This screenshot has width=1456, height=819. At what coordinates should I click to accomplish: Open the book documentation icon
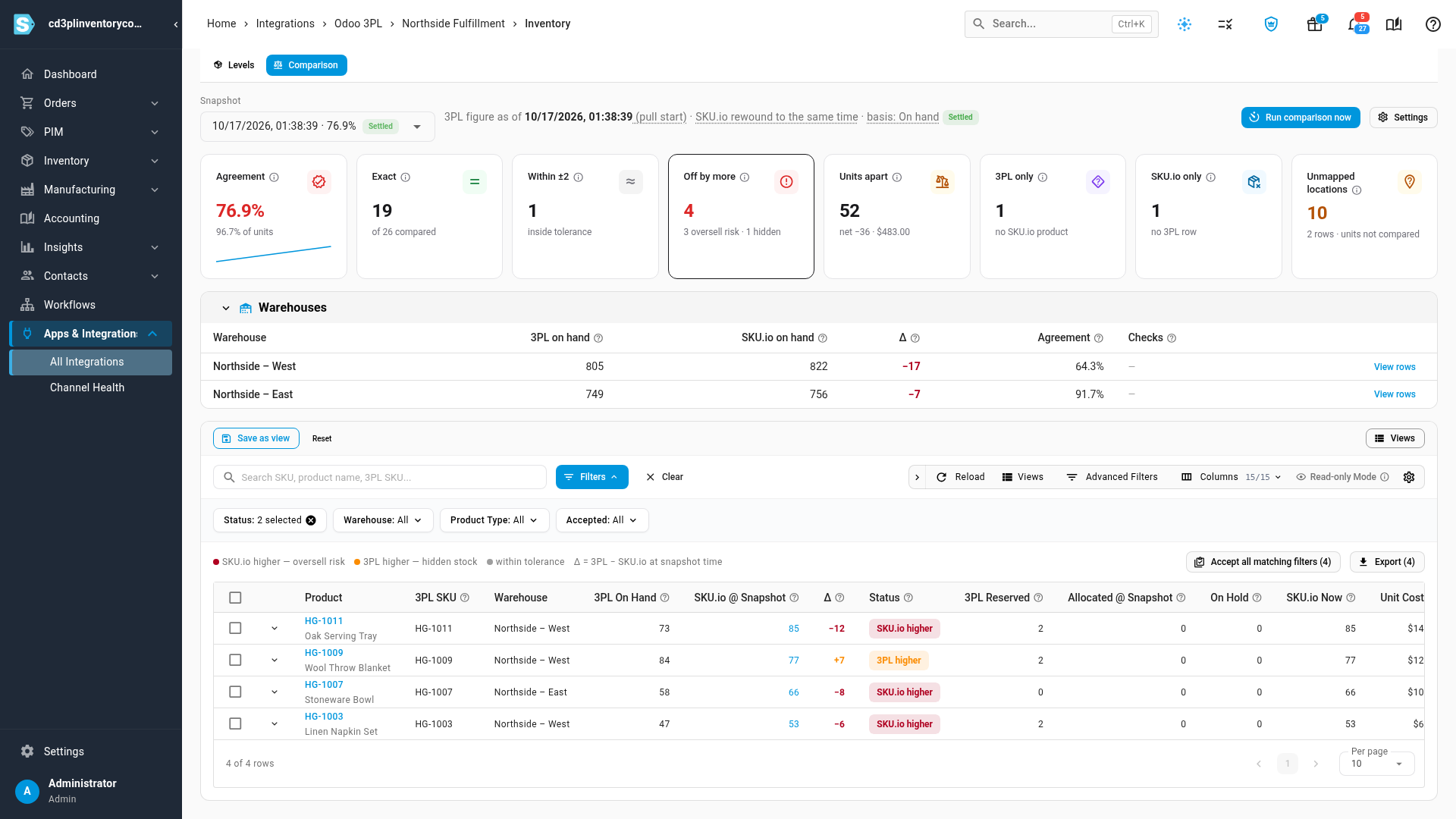tap(1394, 24)
